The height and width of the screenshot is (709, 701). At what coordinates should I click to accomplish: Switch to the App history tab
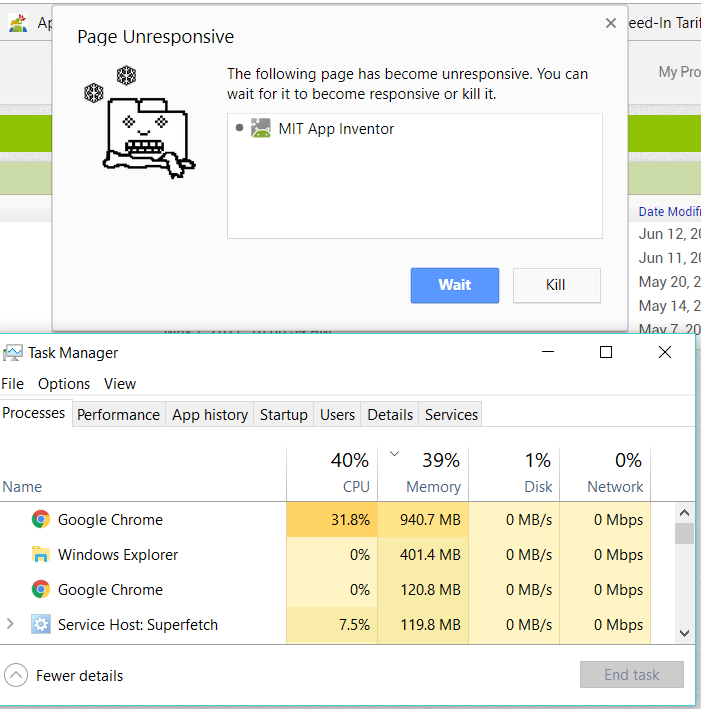[210, 415]
